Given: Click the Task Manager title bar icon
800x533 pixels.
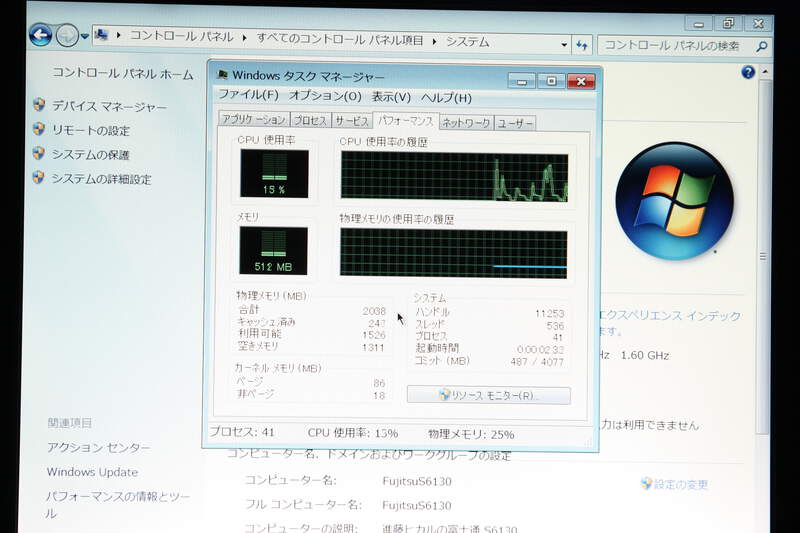Looking at the screenshot, I should (x=222, y=75).
